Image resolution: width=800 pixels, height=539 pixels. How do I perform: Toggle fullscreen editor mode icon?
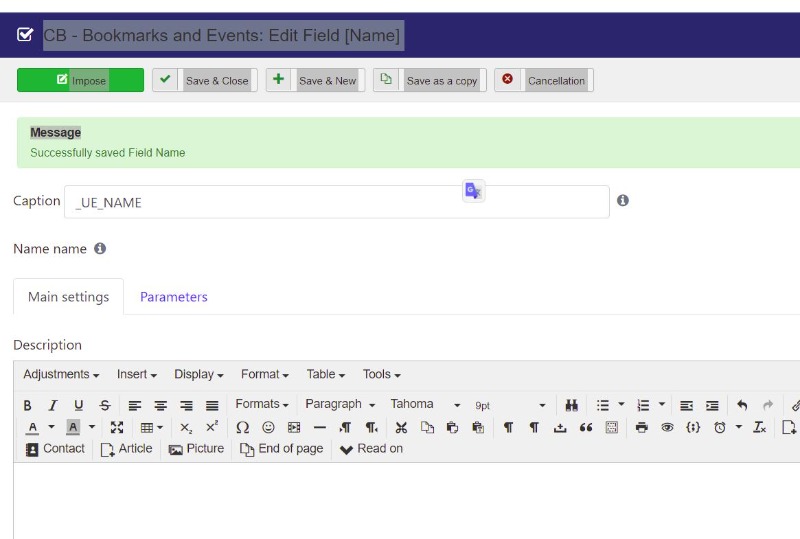pos(116,427)
